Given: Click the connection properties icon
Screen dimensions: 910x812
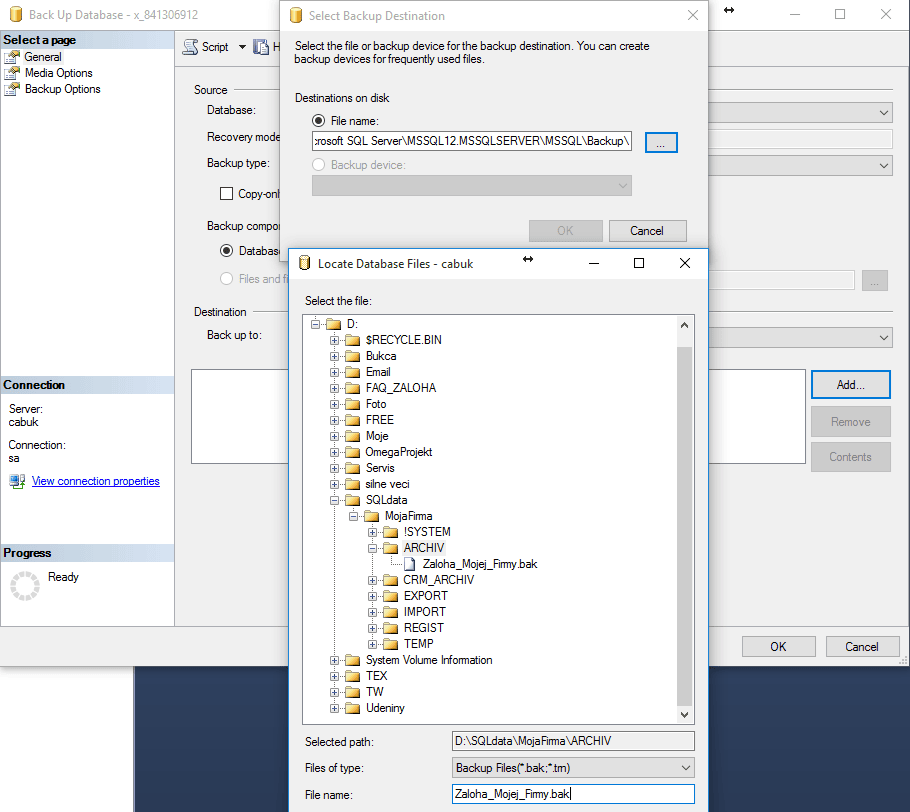Looking at the screenshot, I should coord(17,481).
